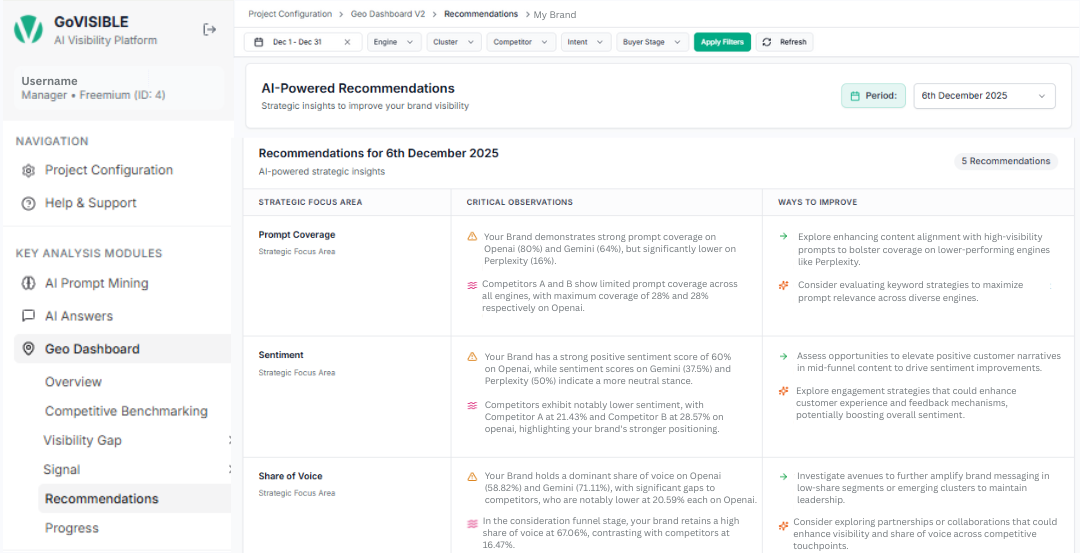Image resolution: width=1080 pixels, height=553 pixels.
Task: Open the Engine filter dropdown
Action: pyautogui.click(x=394, y=42)
